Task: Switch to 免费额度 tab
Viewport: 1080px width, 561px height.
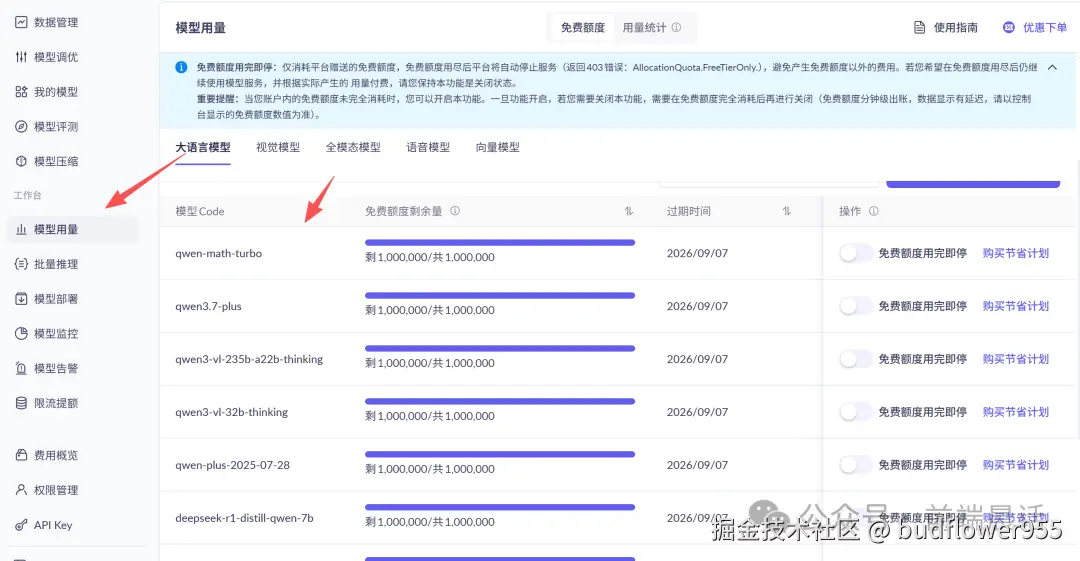Action: 583,28
